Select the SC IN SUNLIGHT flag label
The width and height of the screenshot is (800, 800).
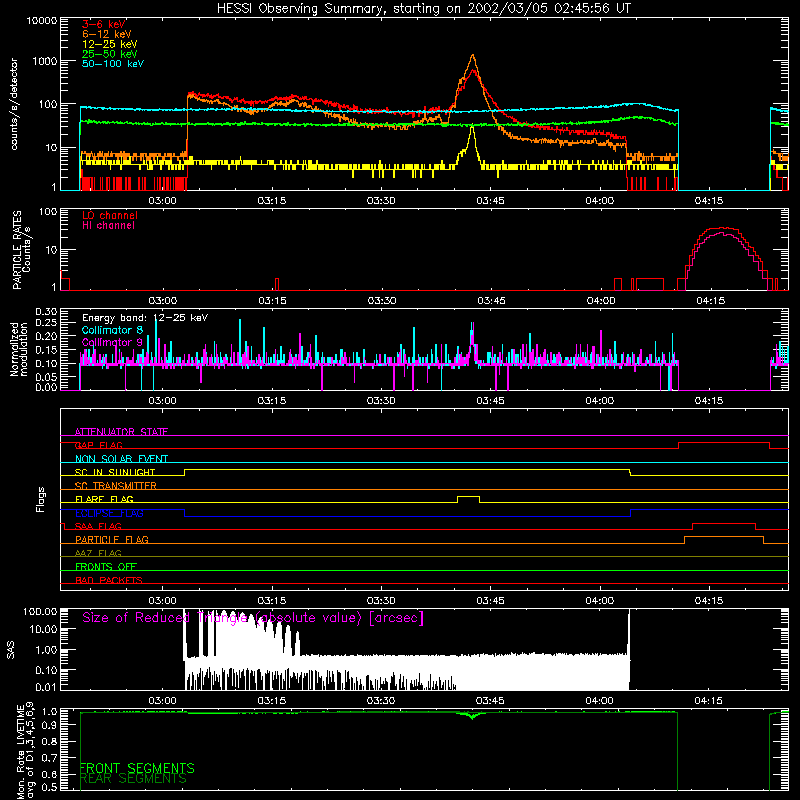(115, 472)
